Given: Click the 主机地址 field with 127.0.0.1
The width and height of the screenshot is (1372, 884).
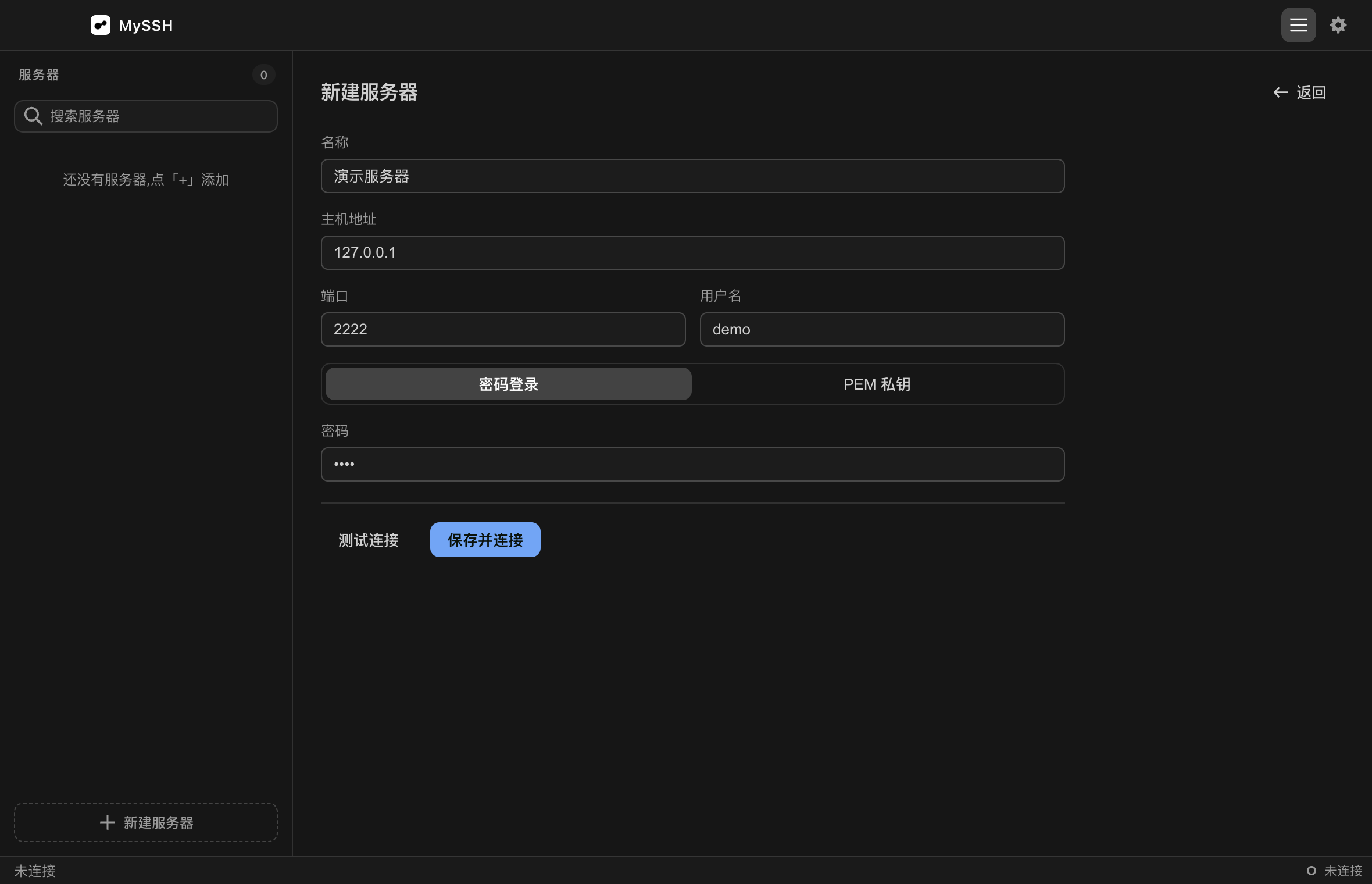Looking at the screenshot, I should (x=692, y=252).
